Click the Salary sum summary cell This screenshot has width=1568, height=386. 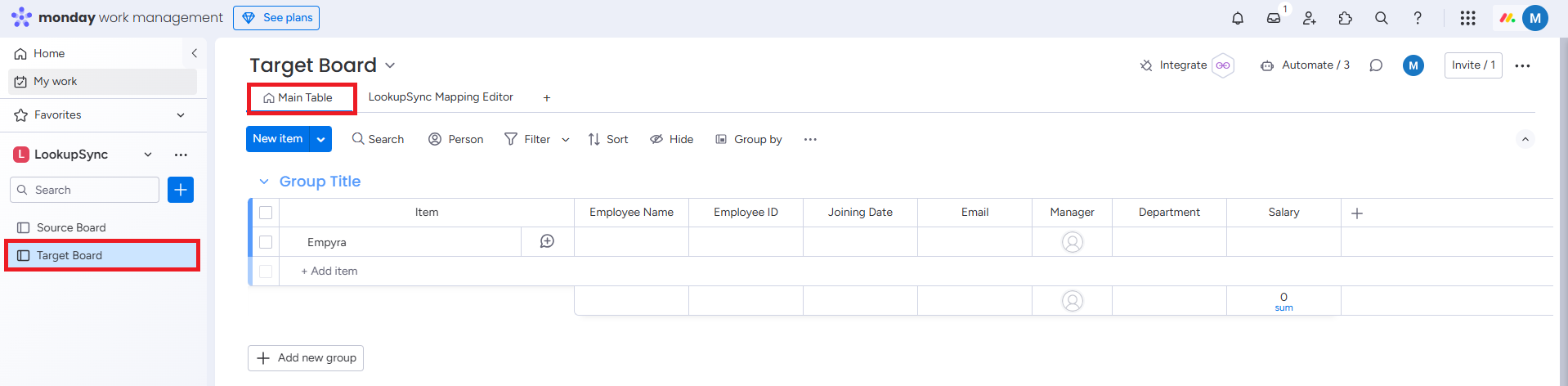(1284, 301)
